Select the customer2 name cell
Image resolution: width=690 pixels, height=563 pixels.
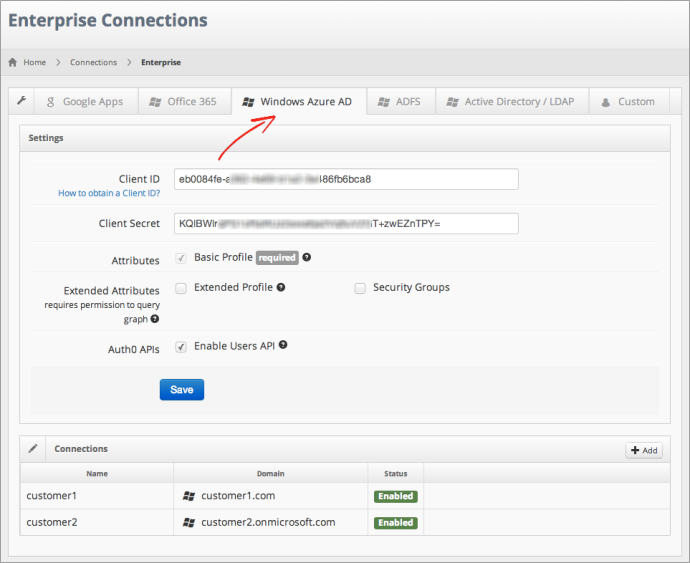pyautogui.click(x=97, y=522)
